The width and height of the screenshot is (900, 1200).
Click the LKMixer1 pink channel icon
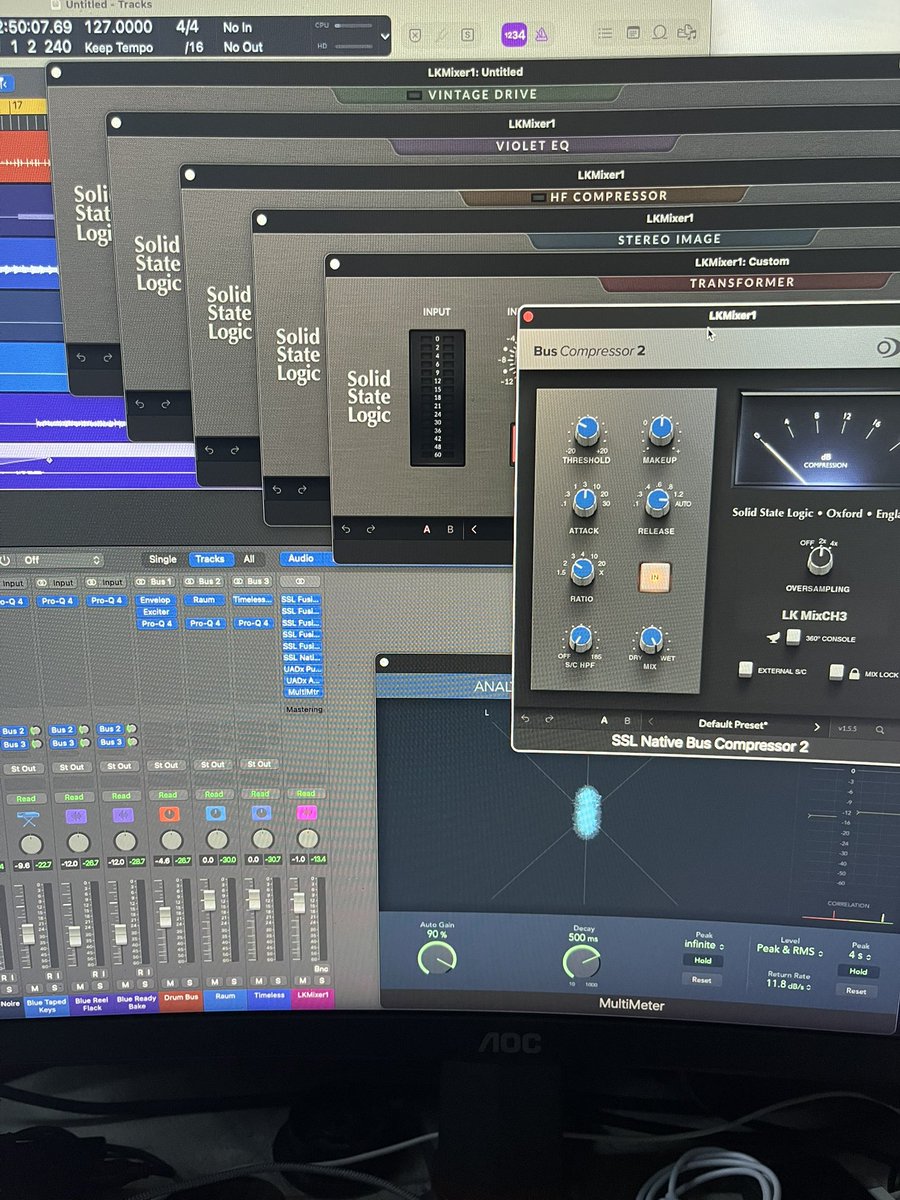306,813
